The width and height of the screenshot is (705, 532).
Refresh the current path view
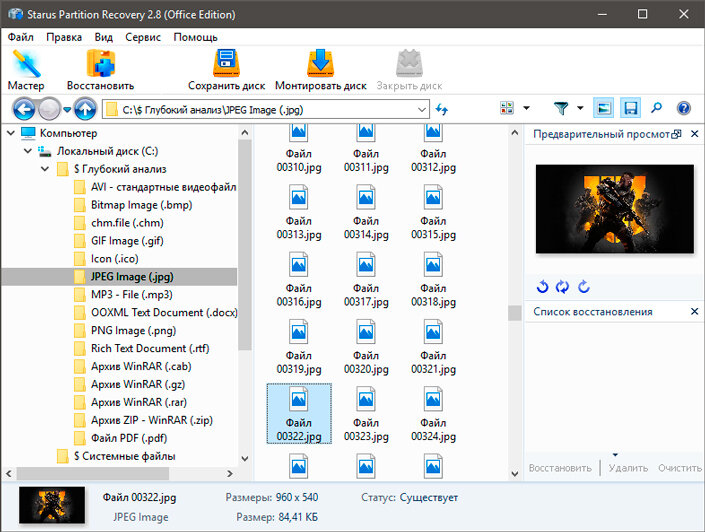(x=442, y=109)
